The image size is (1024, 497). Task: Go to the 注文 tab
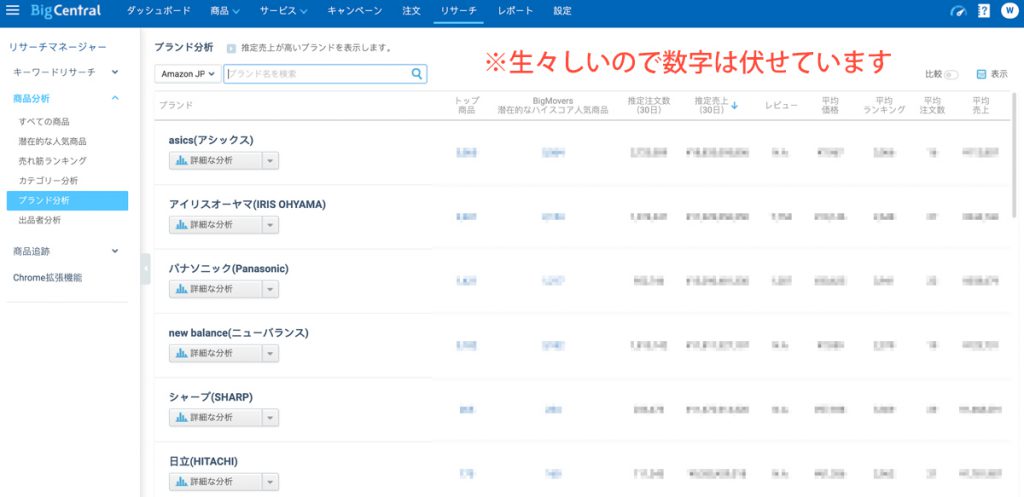click(411, 11)
